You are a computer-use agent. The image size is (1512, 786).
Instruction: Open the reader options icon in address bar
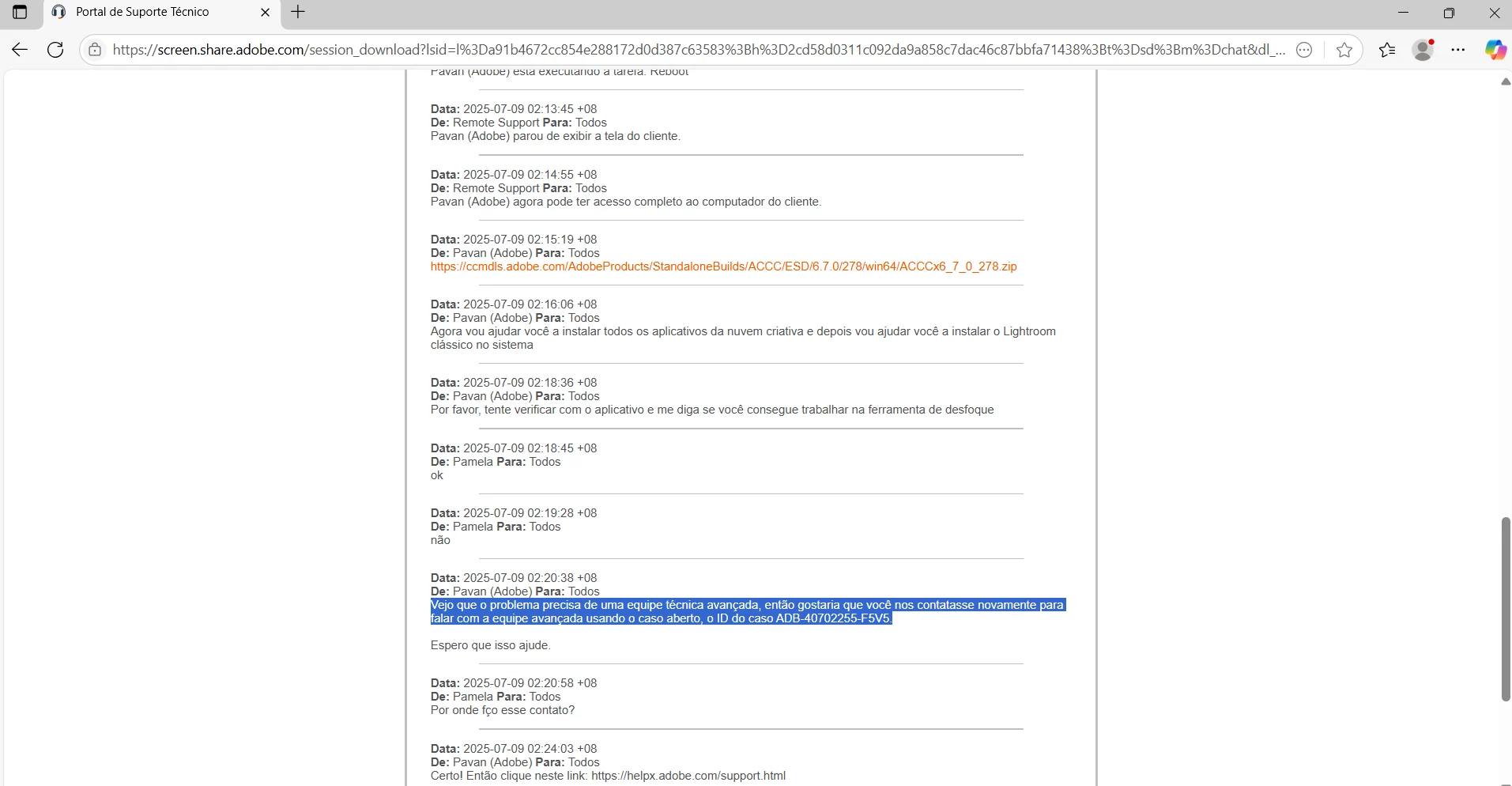1305,50
